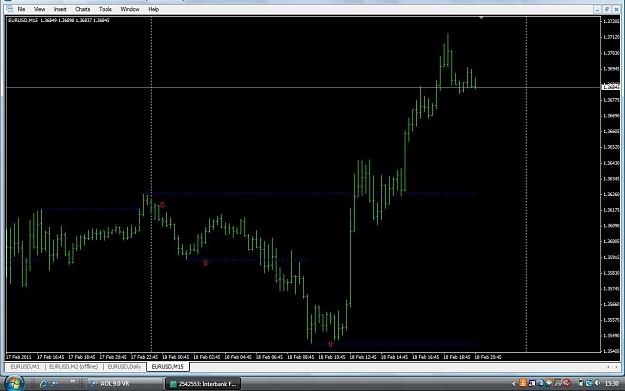This screenshot has width=625, height=391.
Task: Open the 2542553: Interbank taskbar button
Action: tap(203, 384)
